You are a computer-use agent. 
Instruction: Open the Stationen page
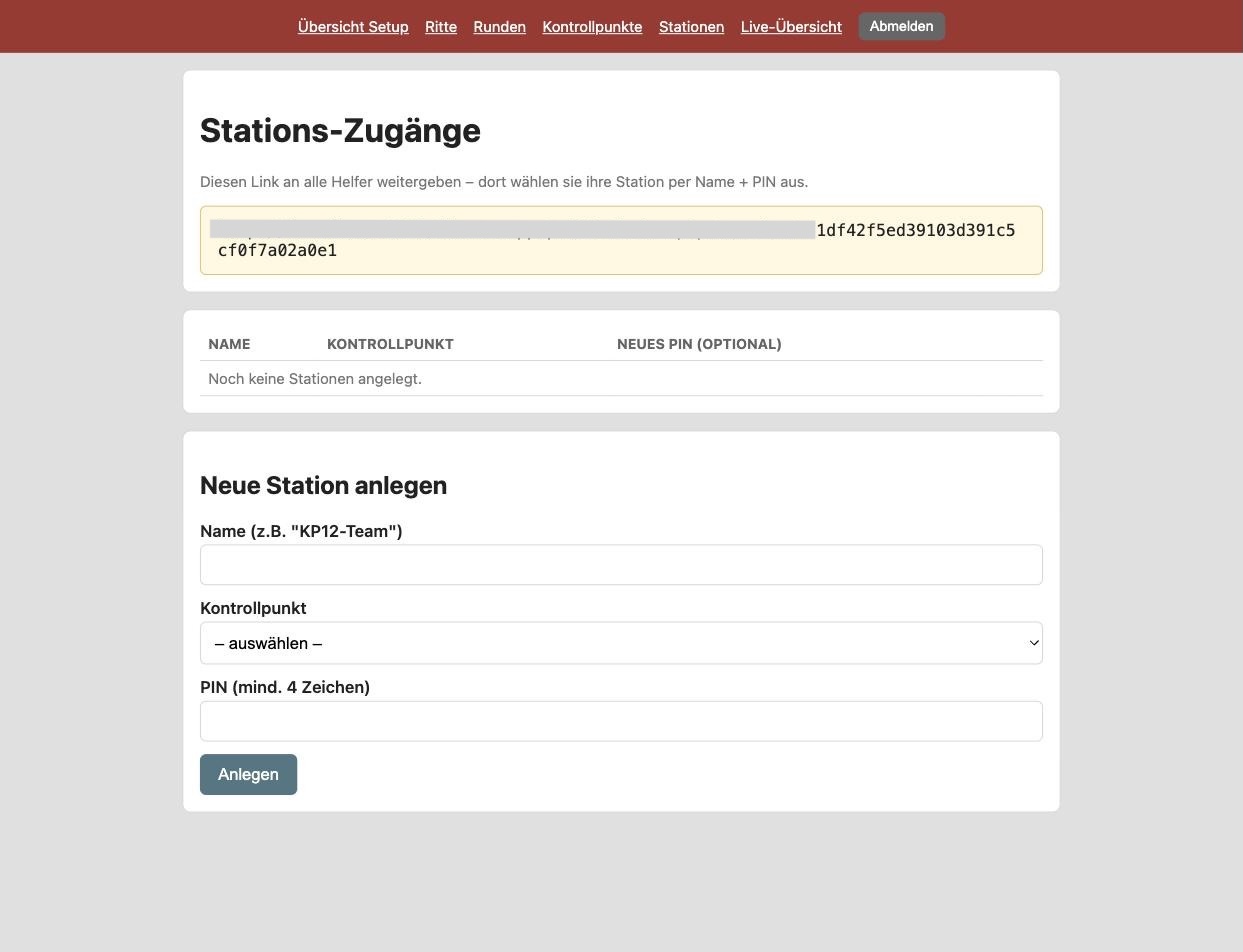tap(691, 27)
